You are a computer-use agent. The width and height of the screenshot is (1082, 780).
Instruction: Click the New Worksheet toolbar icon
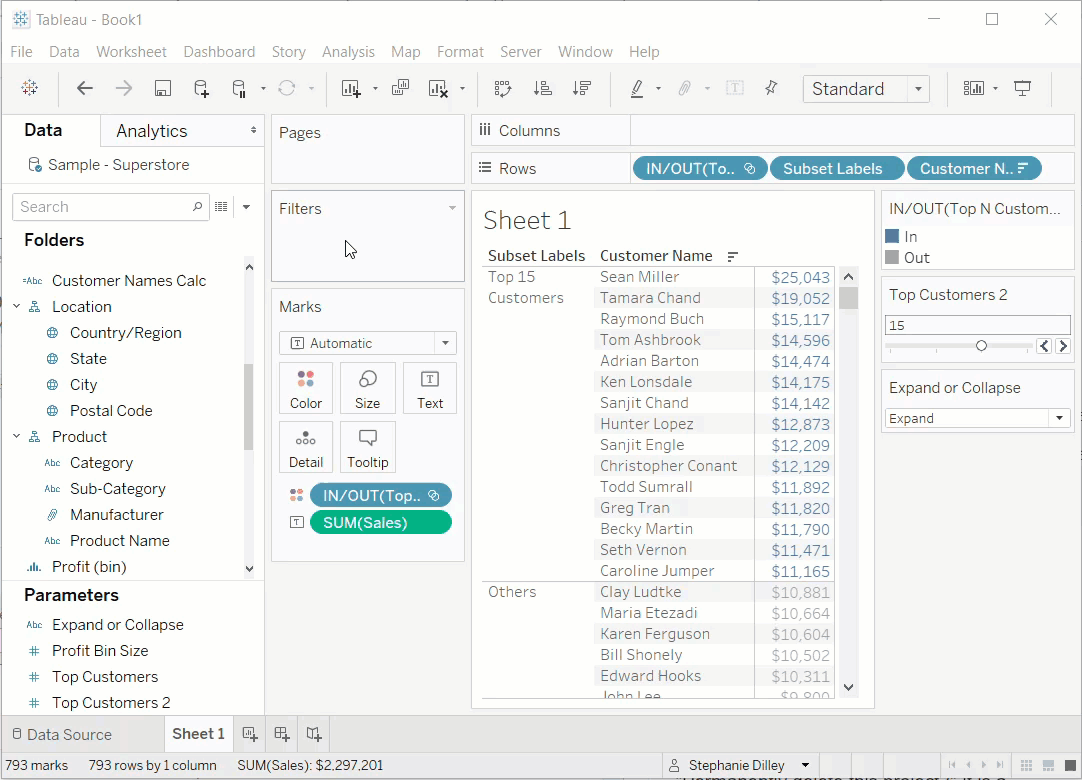coord(351,88)
